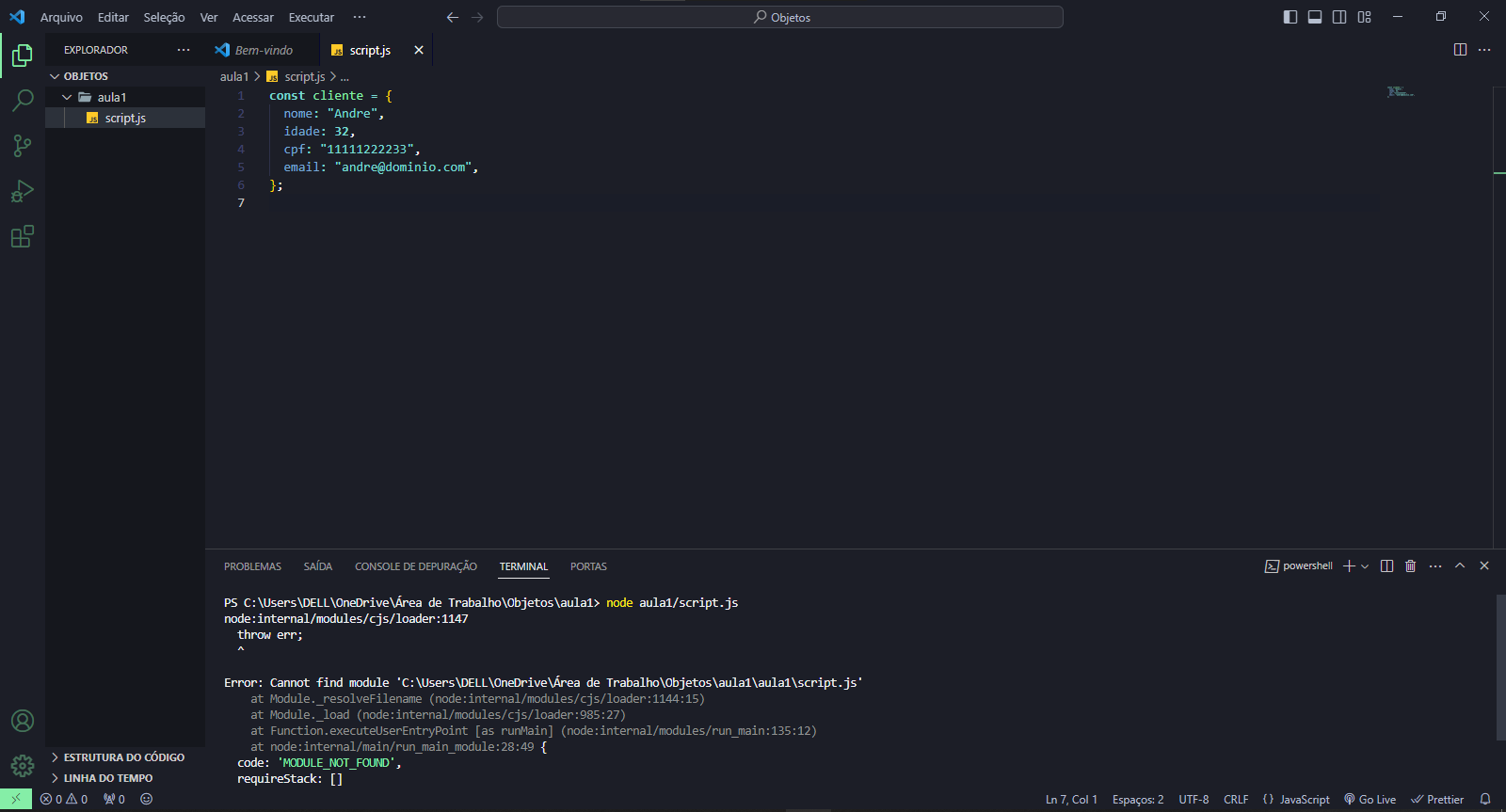Change end of line sequence CRLF
Image resolution: width=1506 pixels, height=812 pixels.
click(x=1236, y=799)
